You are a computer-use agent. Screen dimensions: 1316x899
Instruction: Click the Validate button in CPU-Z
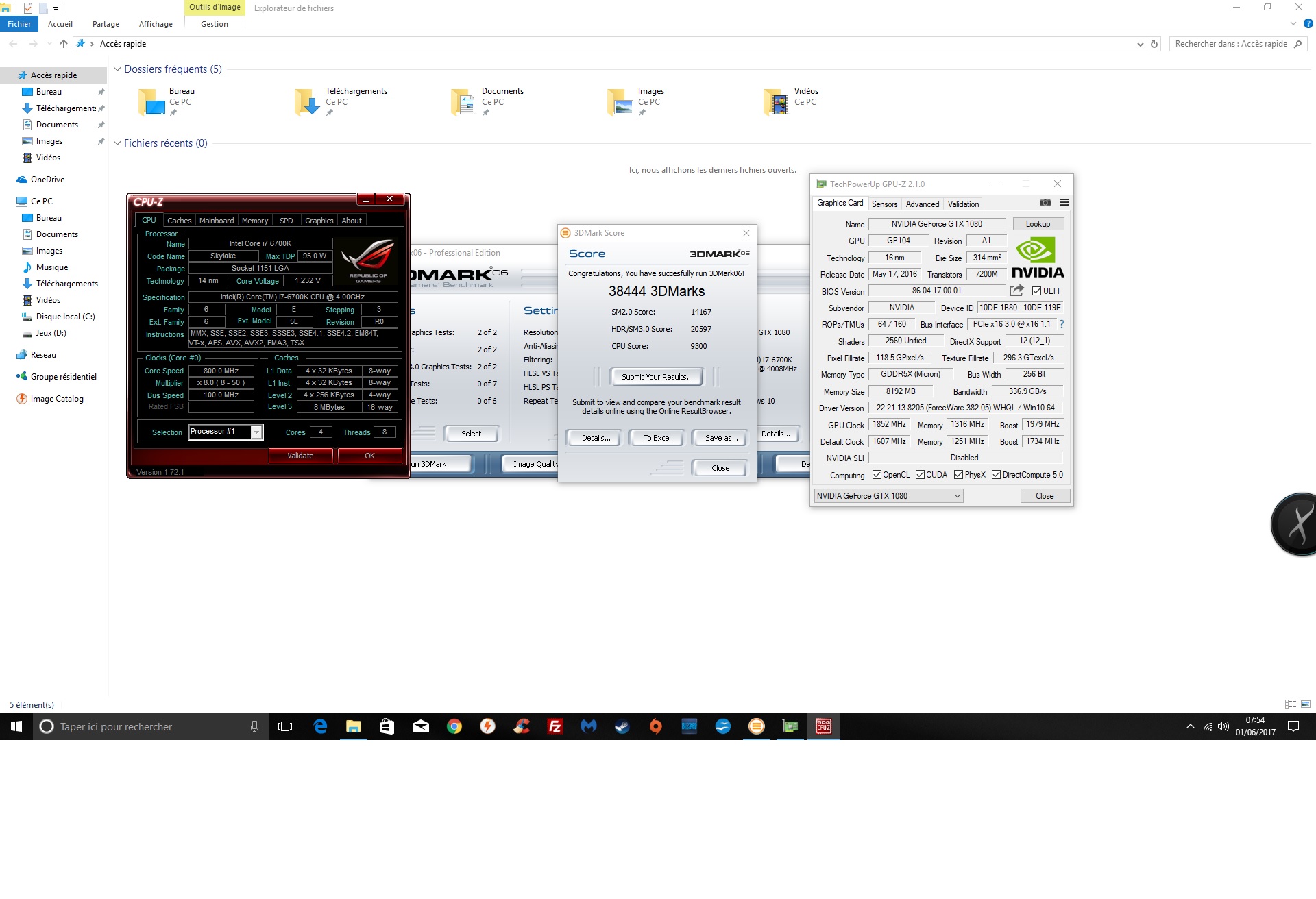300,456
